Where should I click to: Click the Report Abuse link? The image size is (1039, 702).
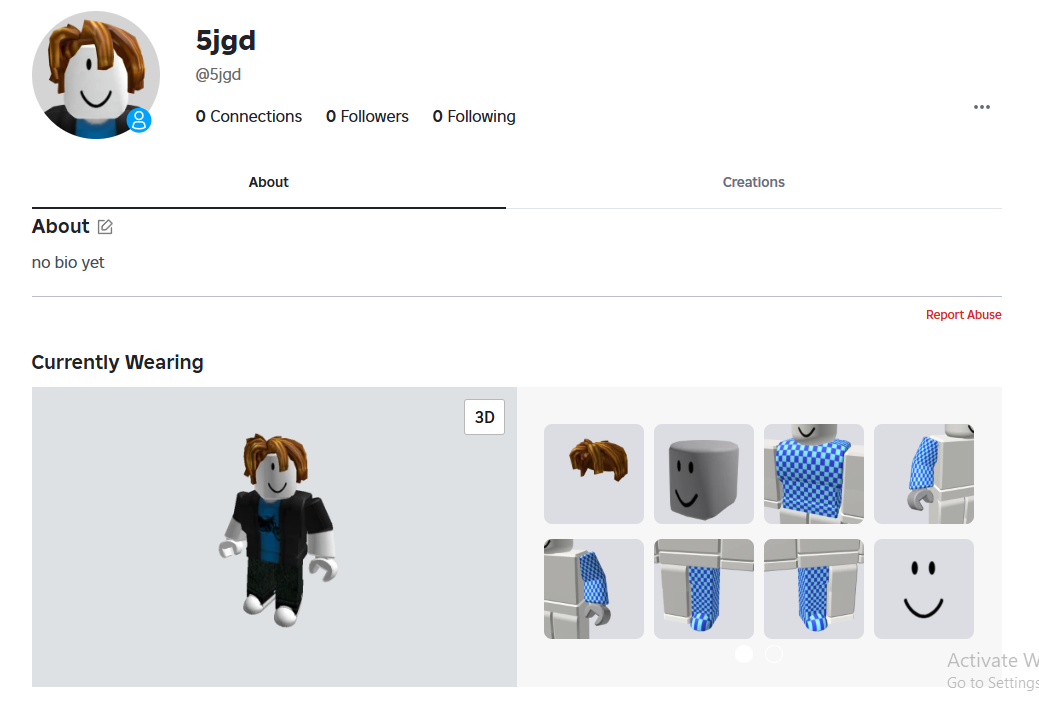coord(963,315)
